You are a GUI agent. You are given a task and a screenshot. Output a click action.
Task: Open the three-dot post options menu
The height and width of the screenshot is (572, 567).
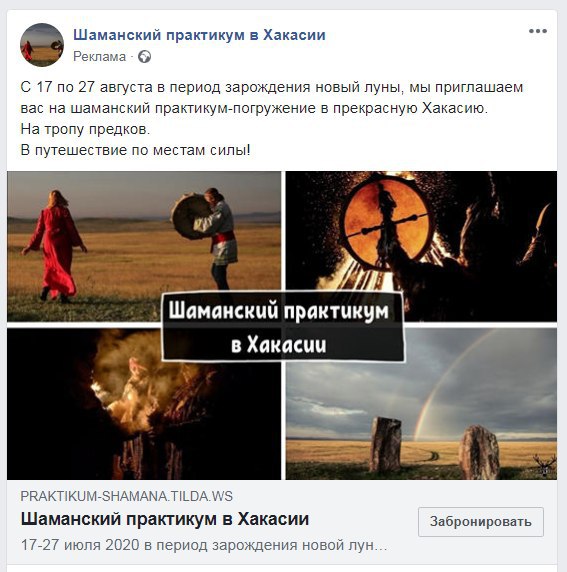point(538,31)
